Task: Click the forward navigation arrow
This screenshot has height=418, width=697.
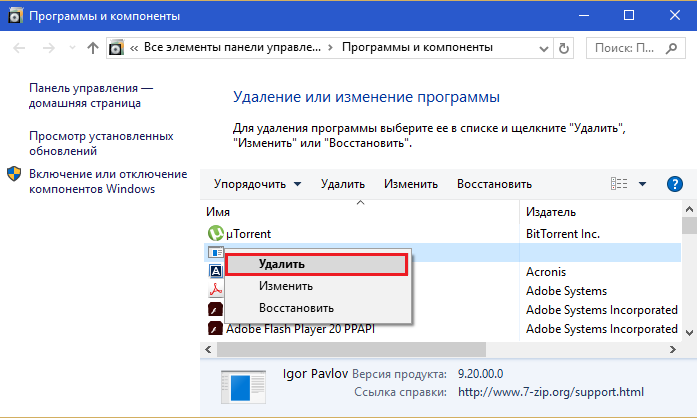Action: click(x=48, y=48)
